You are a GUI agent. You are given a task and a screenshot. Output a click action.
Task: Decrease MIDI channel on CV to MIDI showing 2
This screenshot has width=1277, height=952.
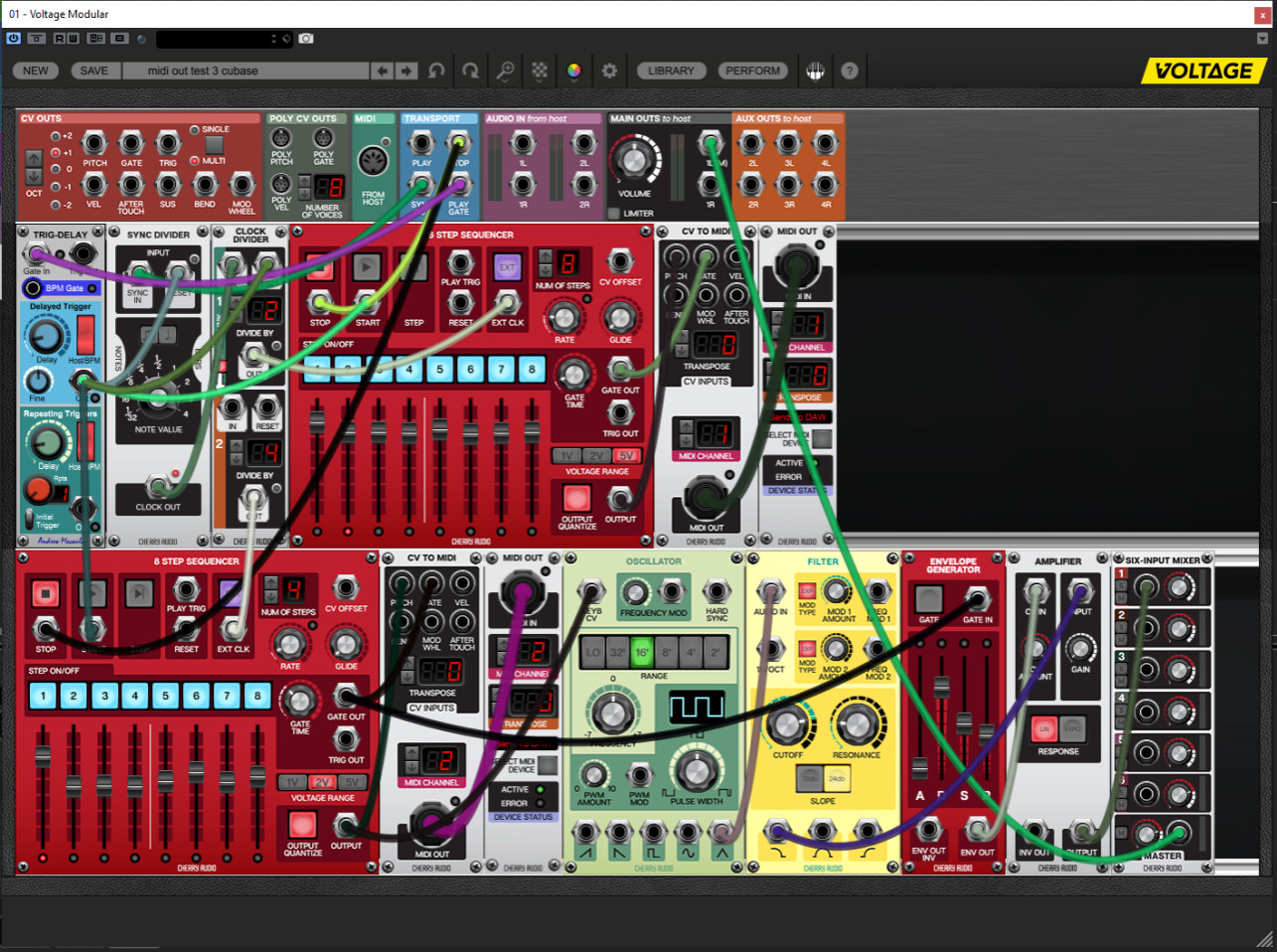[410, 767]
